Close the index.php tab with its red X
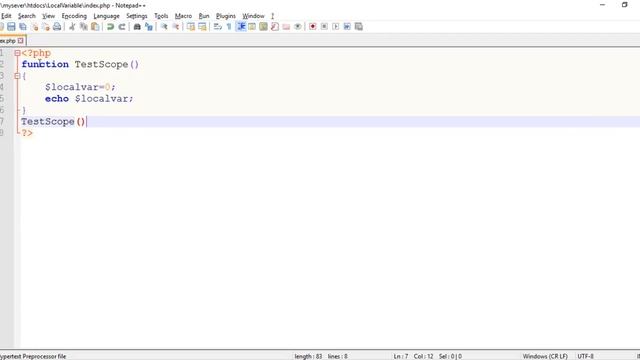 (x=20, y=41)
